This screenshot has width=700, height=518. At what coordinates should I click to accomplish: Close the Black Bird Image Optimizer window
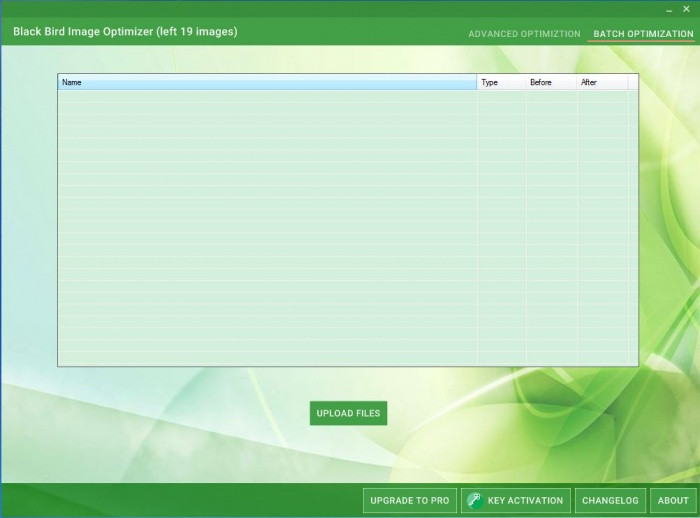686,9
